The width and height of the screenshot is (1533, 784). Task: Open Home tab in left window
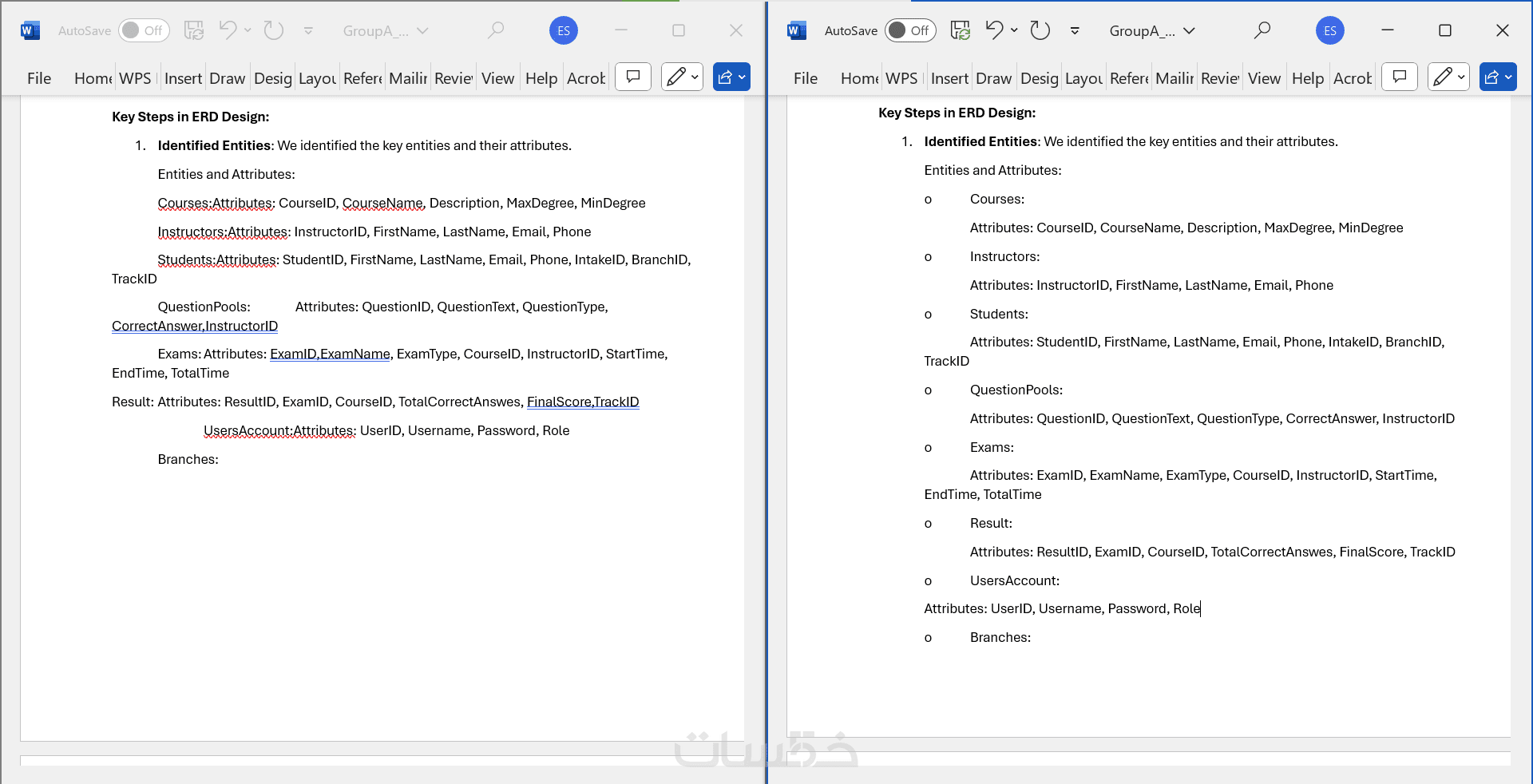coord(93,78)
